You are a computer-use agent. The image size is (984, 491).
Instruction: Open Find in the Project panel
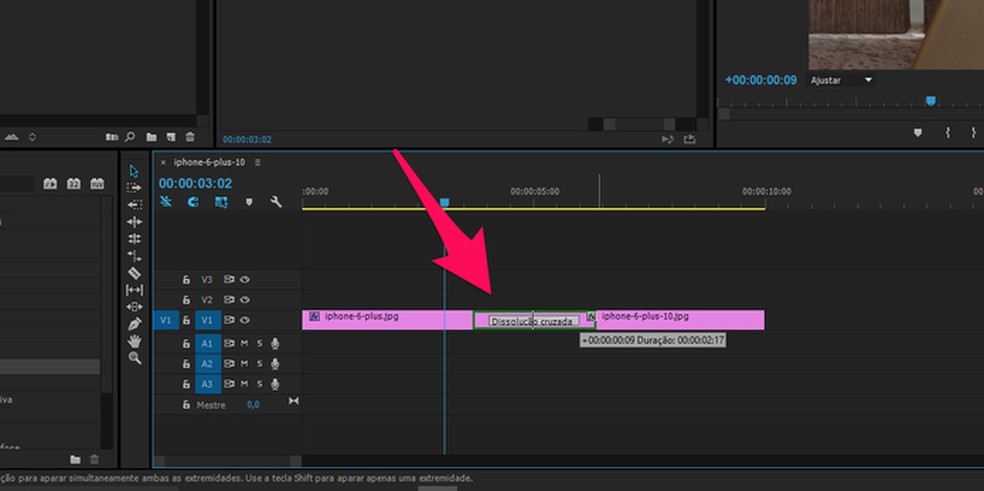[130, 136]
